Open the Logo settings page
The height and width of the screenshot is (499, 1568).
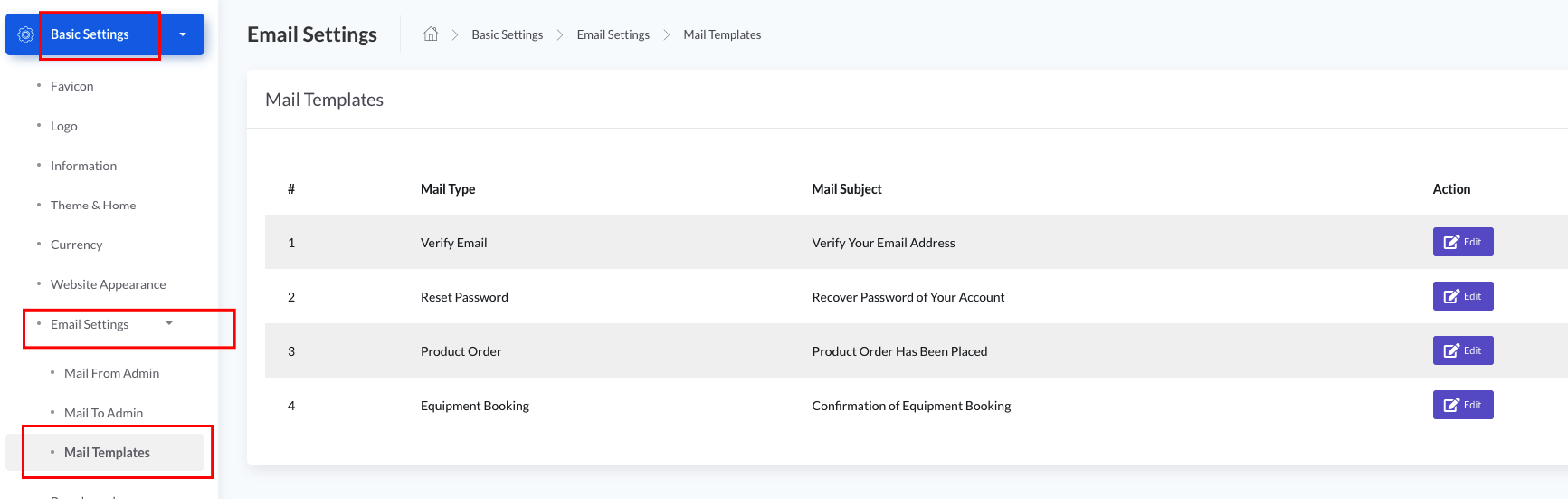(x=63, y=126)
